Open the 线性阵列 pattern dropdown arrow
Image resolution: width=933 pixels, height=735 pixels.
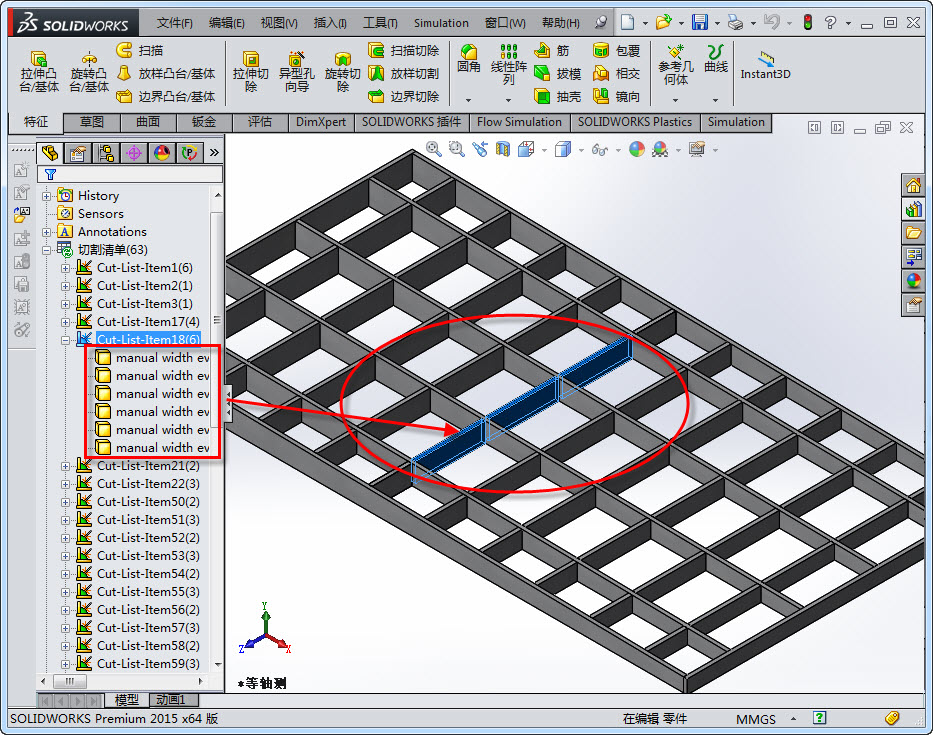click(508, 100)
